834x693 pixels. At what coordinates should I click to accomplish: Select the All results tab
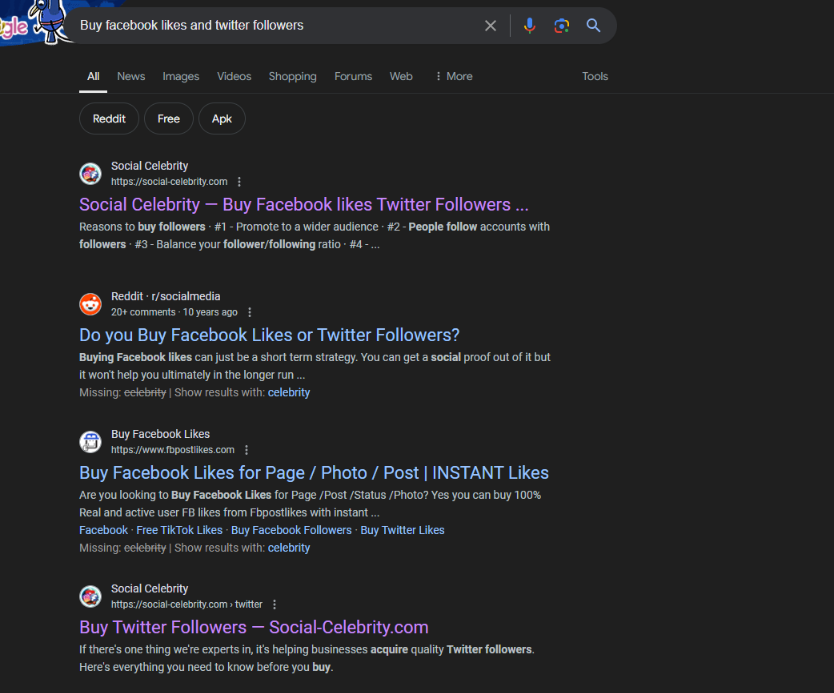[93, 77]
